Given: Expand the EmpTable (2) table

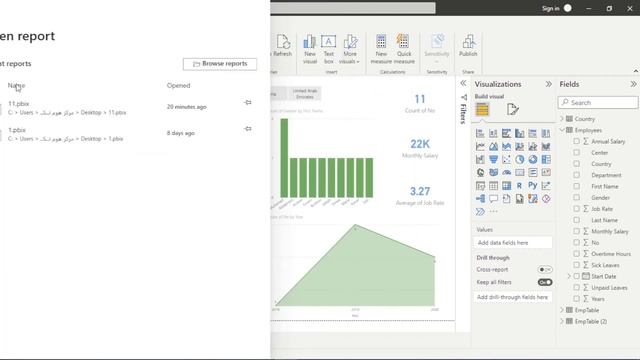Looking at the screenshot, I should [x=562, y=321].
